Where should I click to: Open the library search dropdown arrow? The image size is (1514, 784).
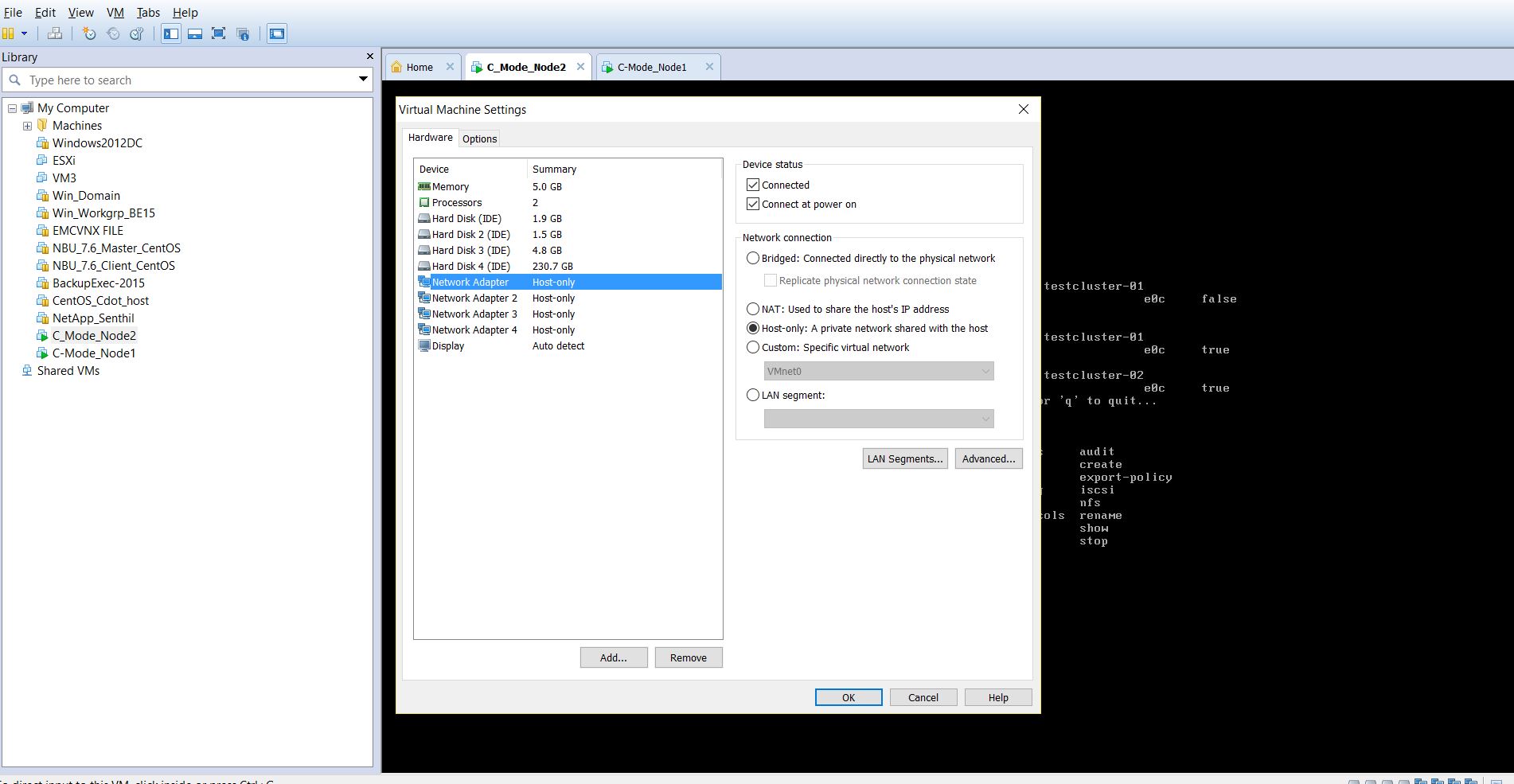(363, 80)
